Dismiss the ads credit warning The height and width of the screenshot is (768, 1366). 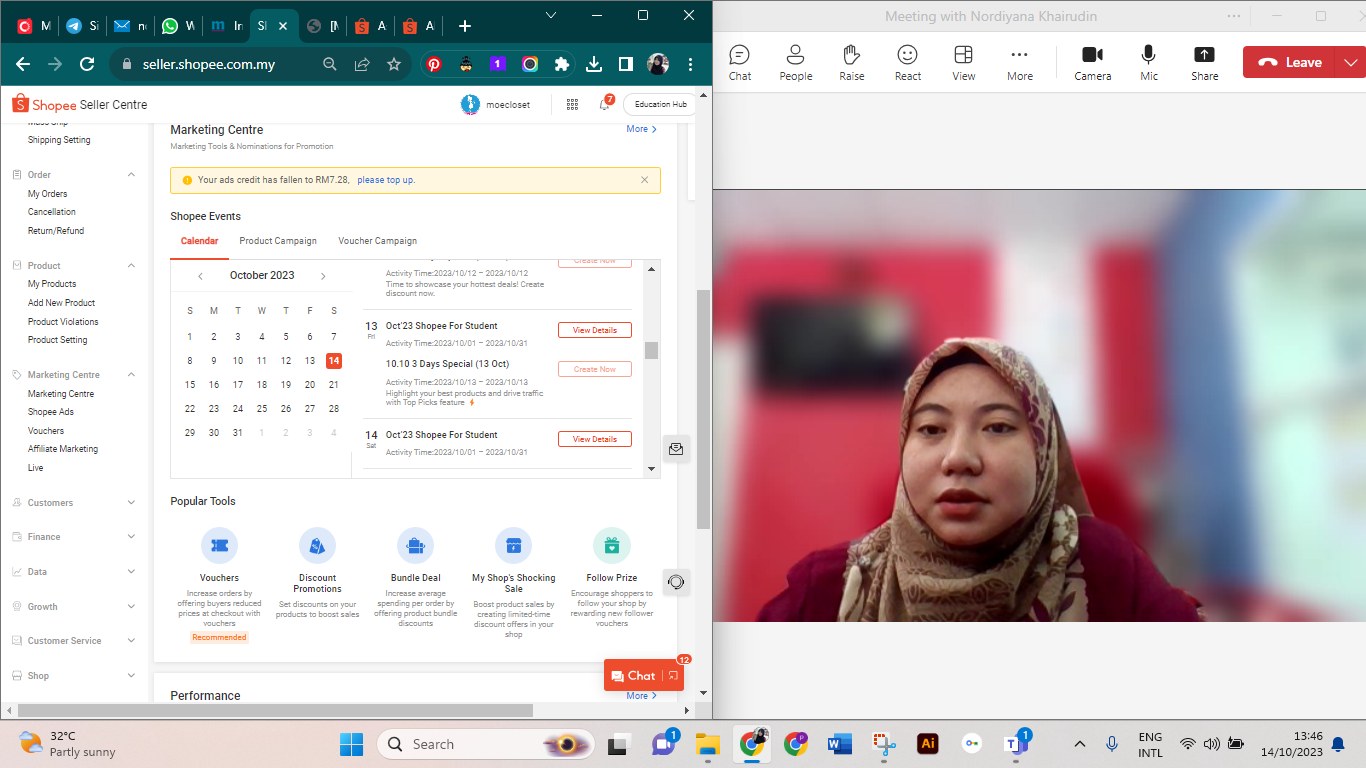pos(644,180)
